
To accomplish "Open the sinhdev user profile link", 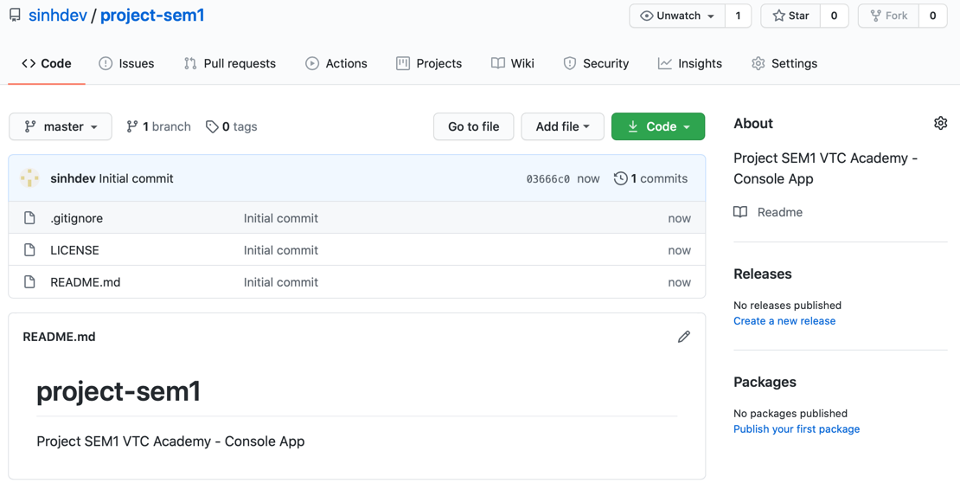I will pyautogui.click(x=58, y=15).
